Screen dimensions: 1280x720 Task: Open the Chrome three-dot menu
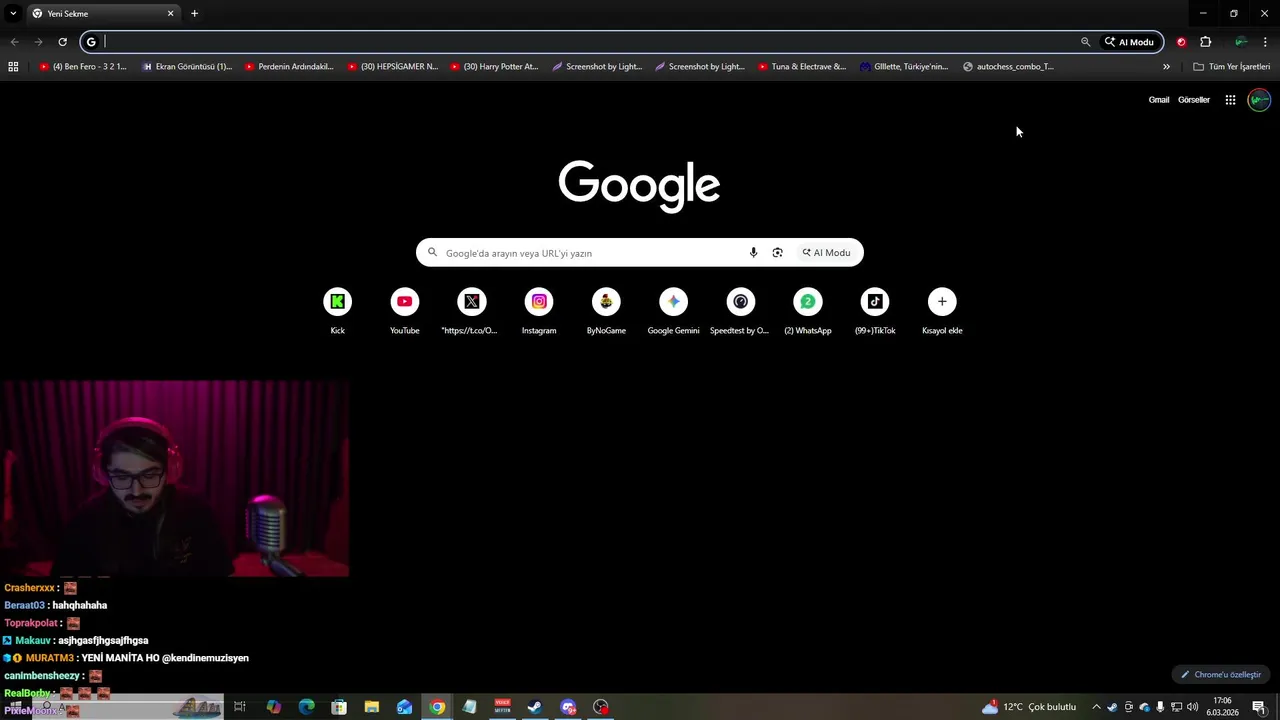coord(1266,42)
